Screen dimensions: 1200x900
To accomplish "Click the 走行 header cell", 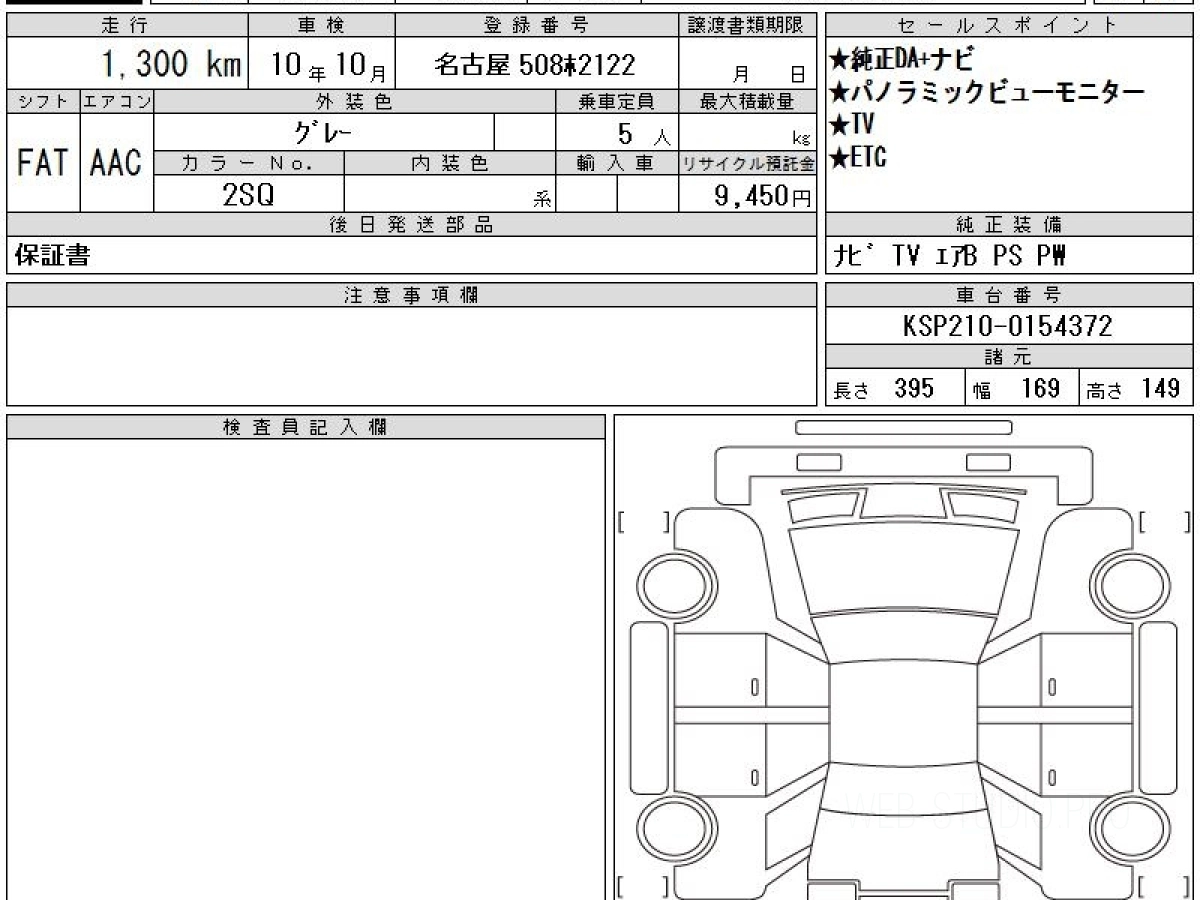I will coord(126,26).
